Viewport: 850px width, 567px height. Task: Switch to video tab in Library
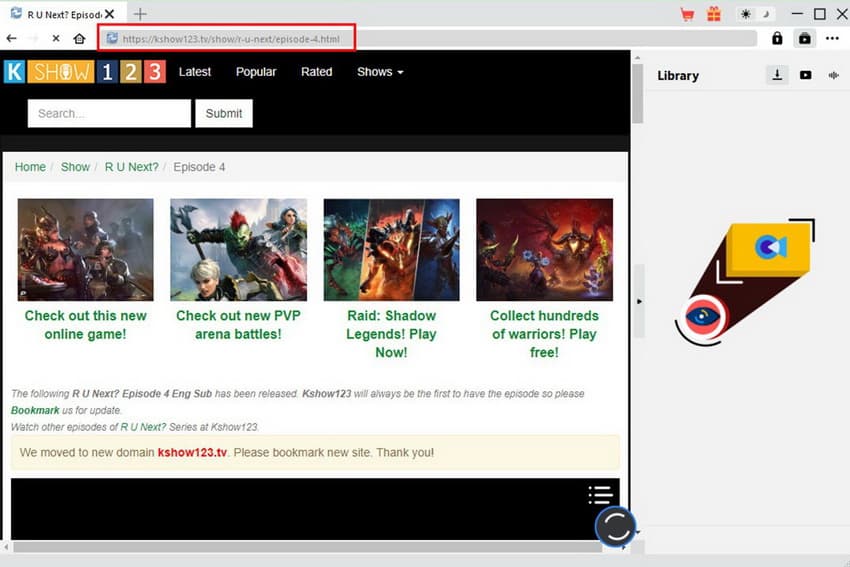(x=805, y=75)
